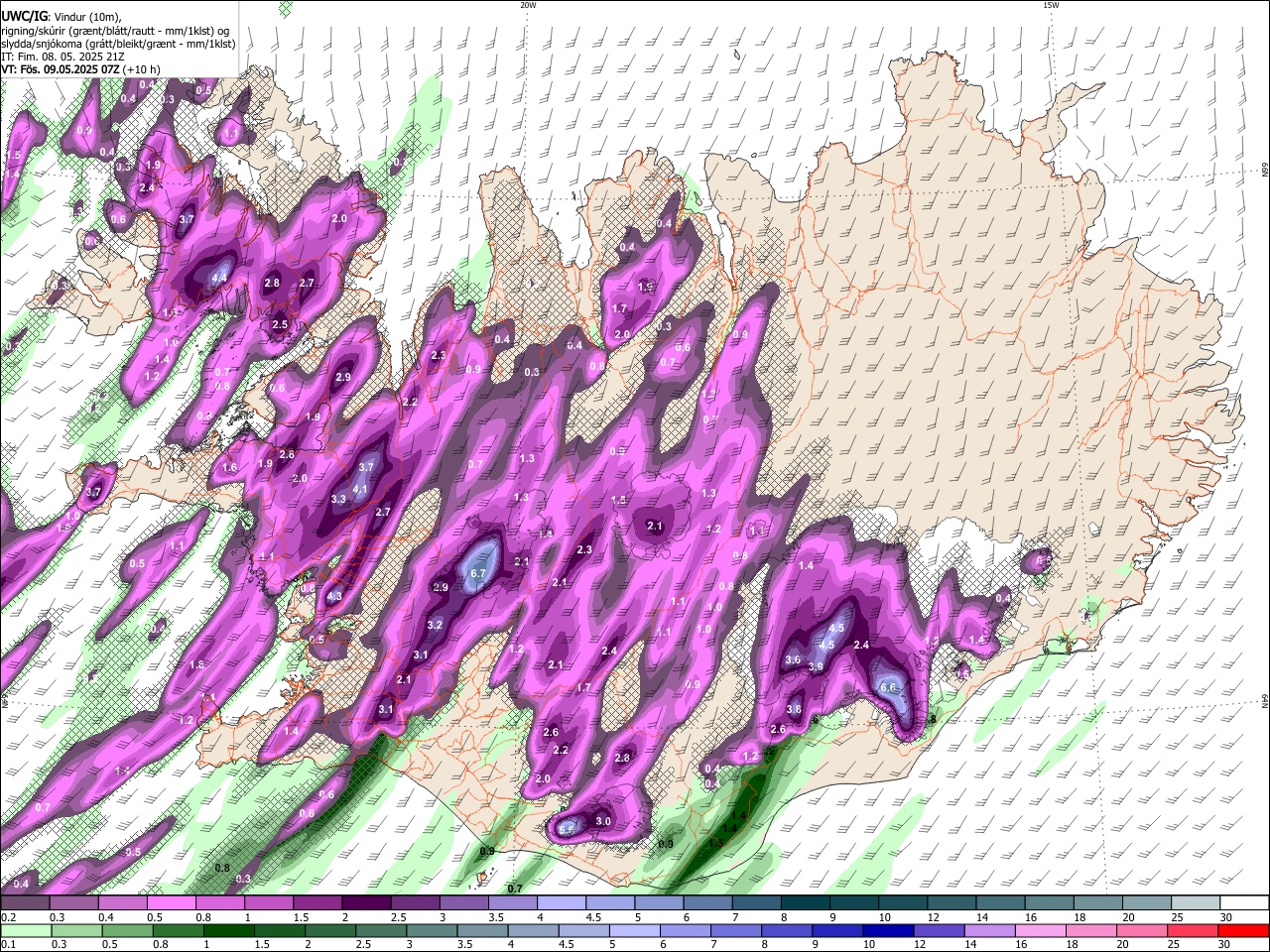This screenshot has height=952, width=1270.
Task: Select the 'rigning/skúrir' description line
Action: [117, 29]
